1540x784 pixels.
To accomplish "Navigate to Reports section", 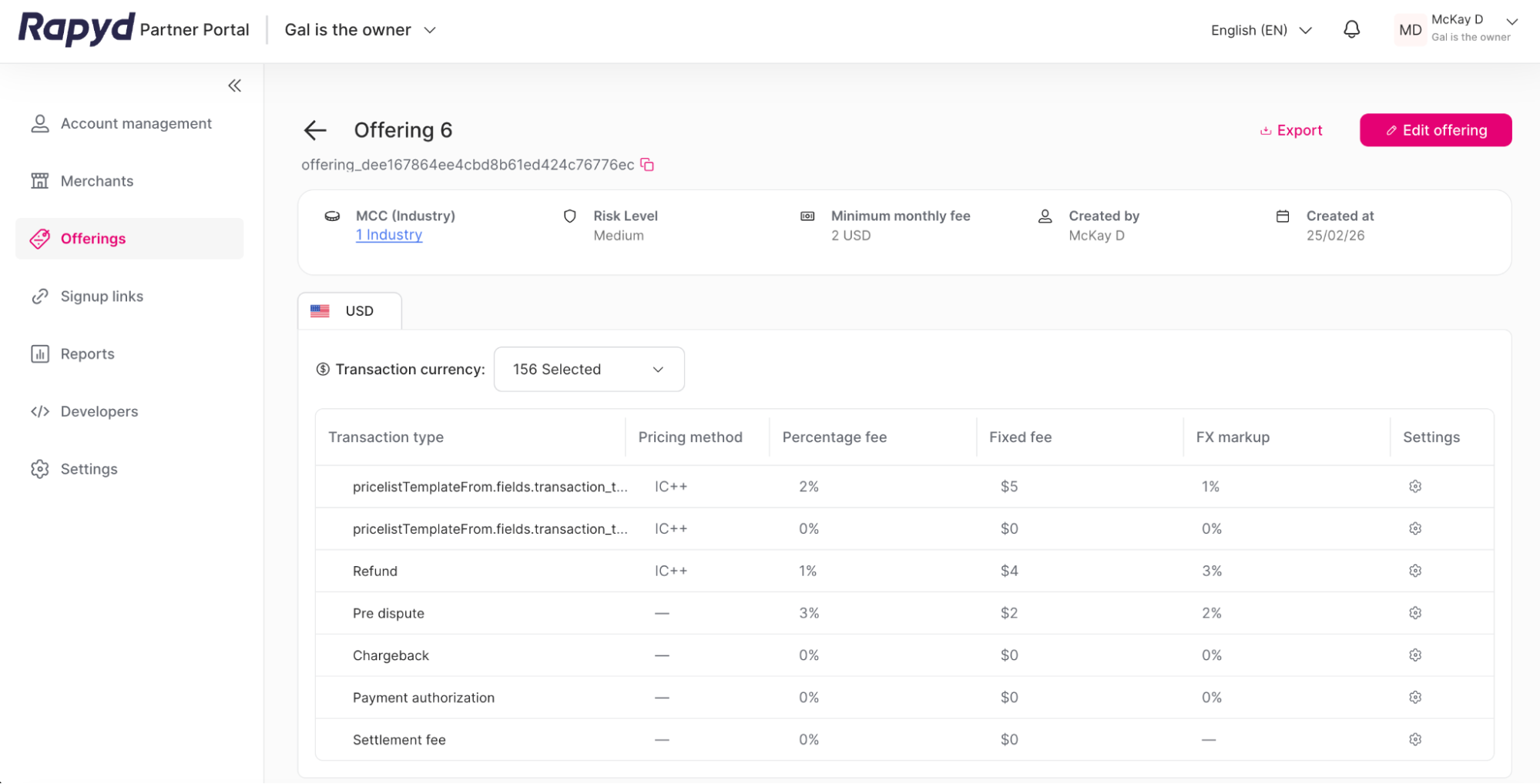I will pyautogui.click(x=87, y=354).
